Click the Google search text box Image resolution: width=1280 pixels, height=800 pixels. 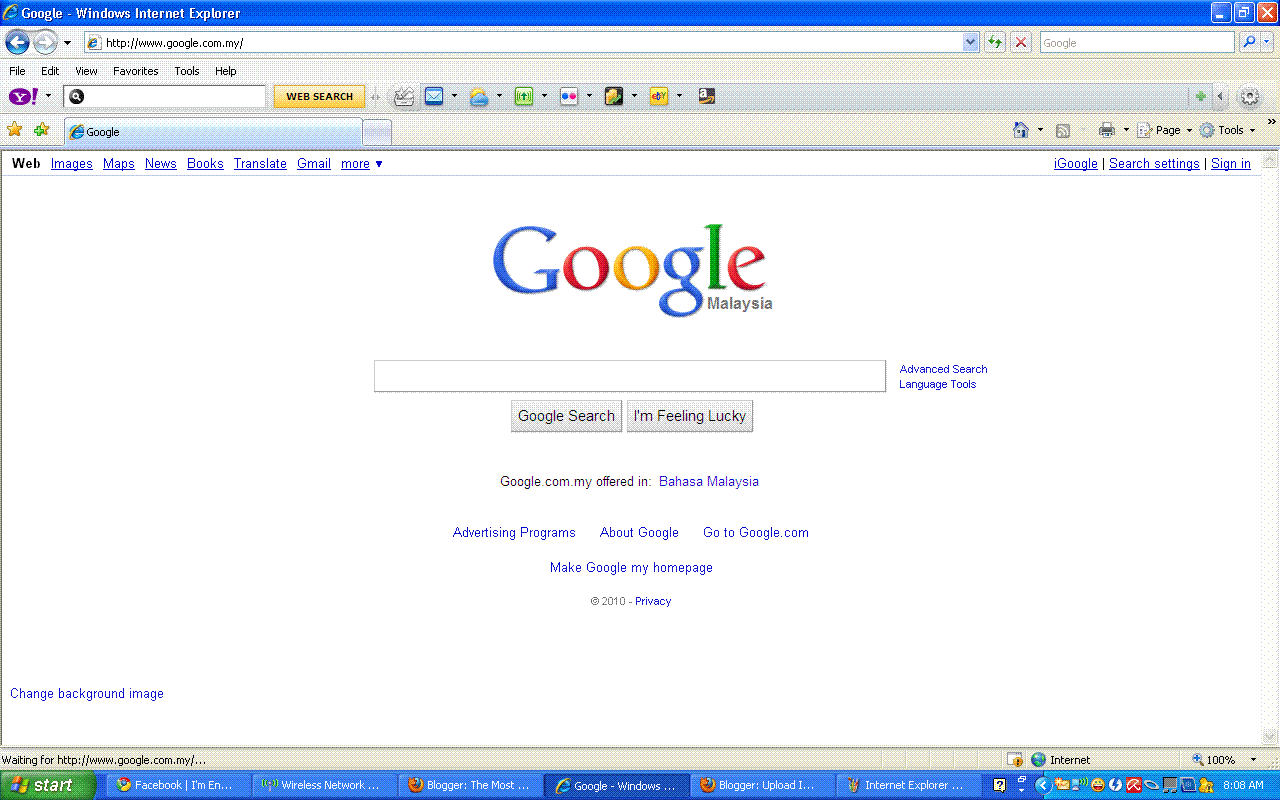click(x=630, y=376)
